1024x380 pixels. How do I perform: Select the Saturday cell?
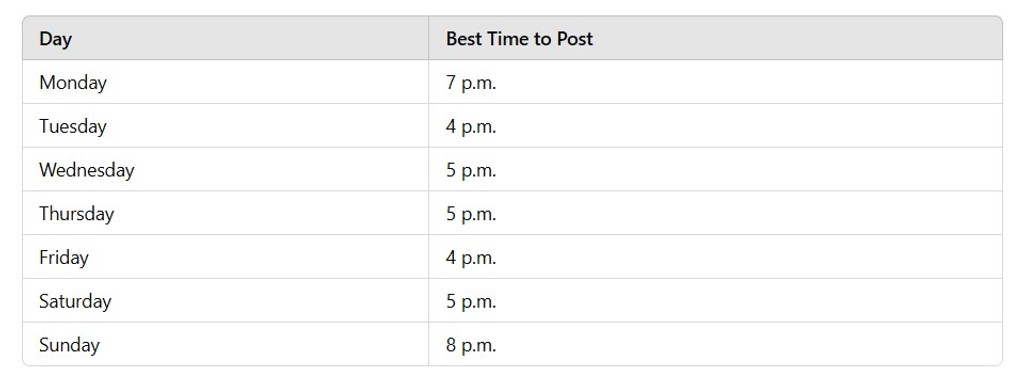pyautogui.click(x=225, y=301)
